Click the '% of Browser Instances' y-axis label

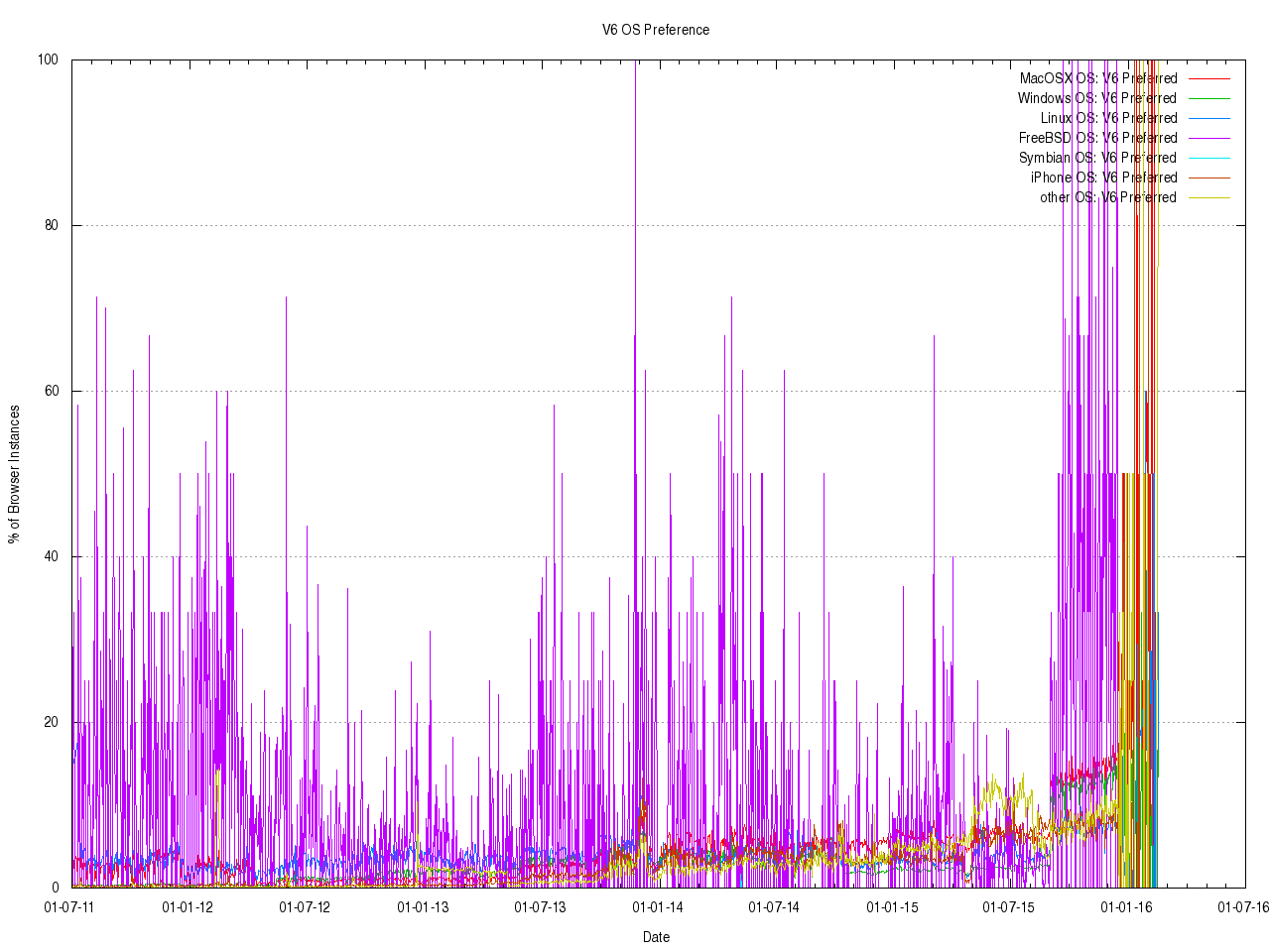tap(14, 474)
